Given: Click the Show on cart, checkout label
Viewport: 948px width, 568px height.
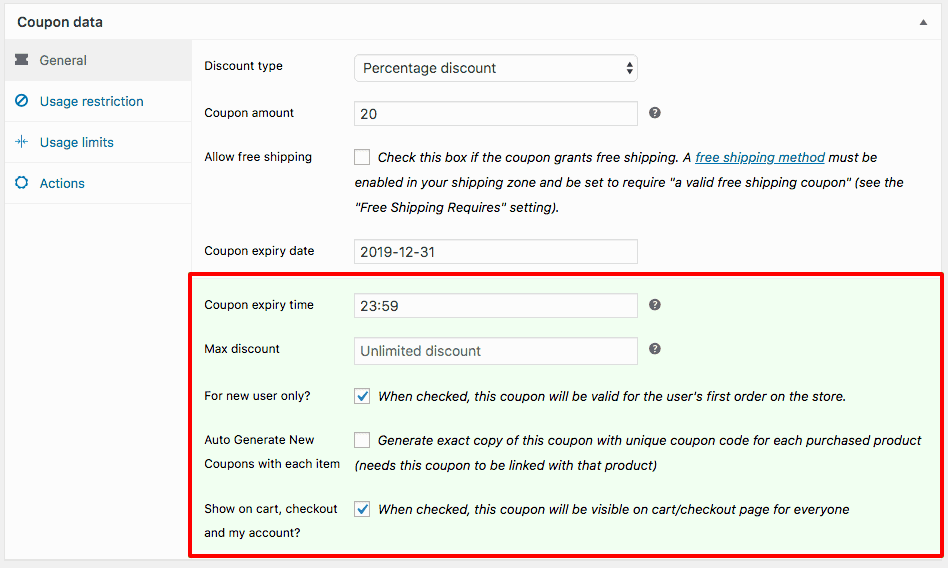Looking at the screenshot, I should (271, 521).
